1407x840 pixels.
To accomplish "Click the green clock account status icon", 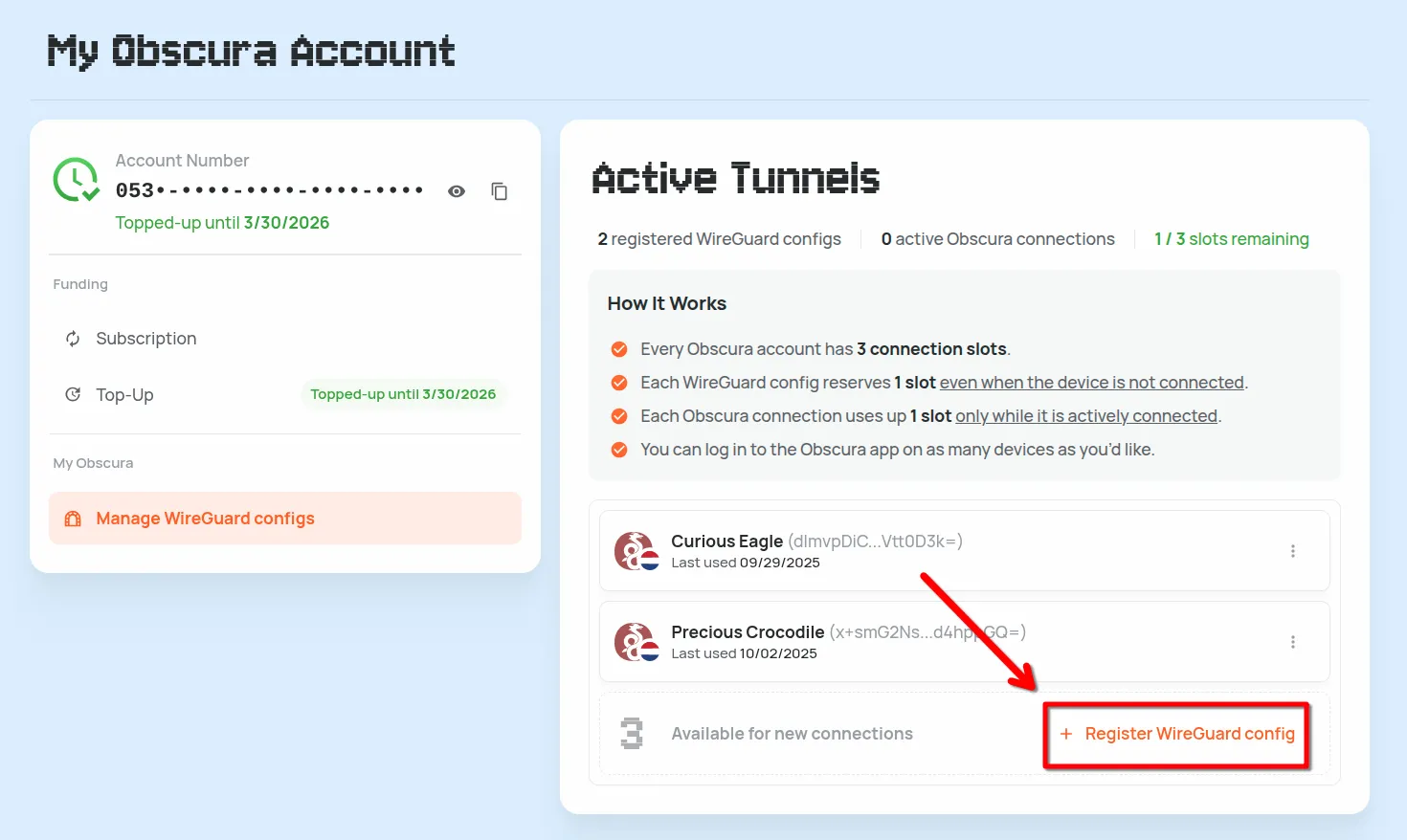I will tap(76, 179).
